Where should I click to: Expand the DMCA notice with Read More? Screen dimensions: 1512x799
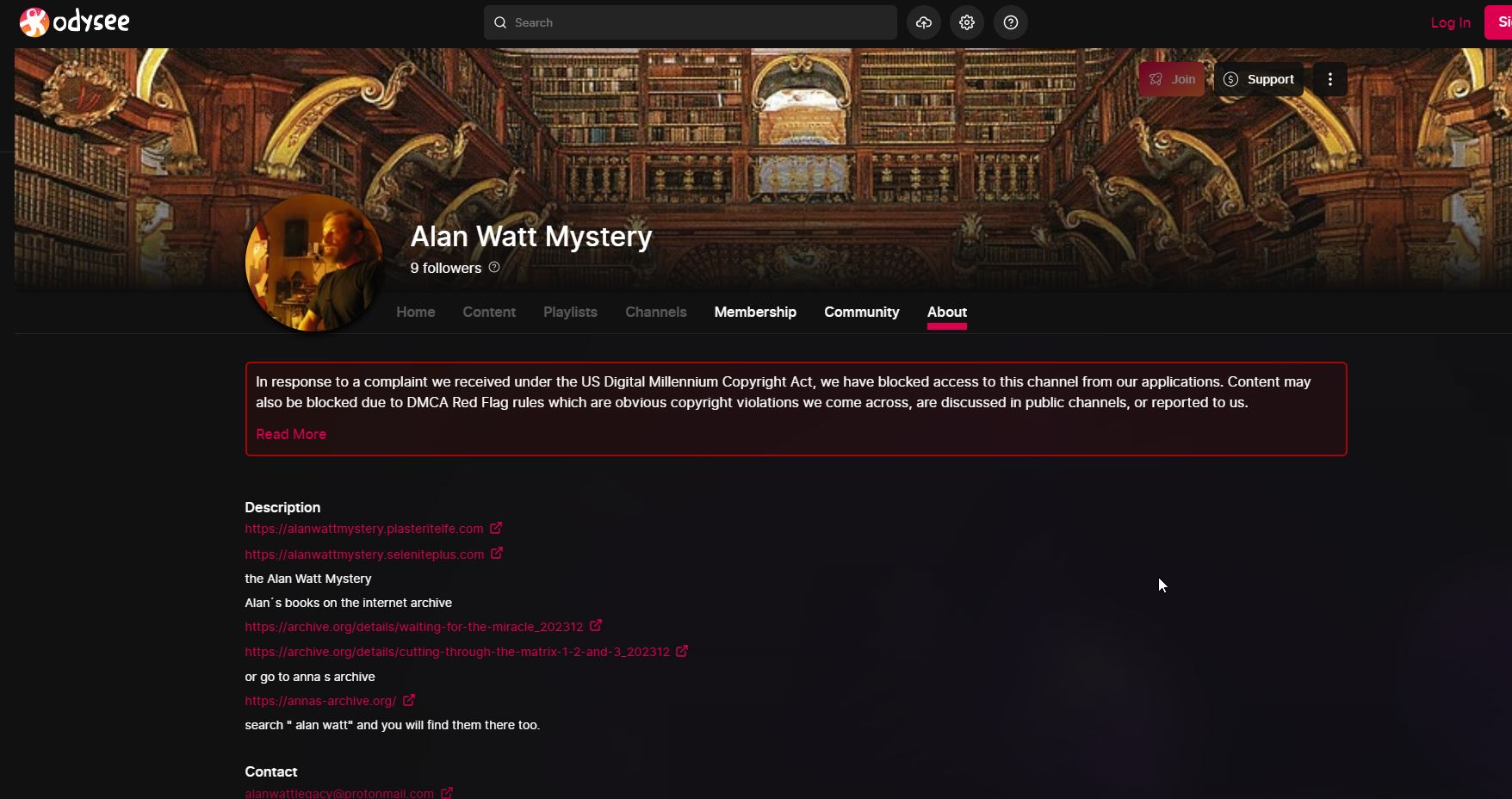[x=291, y=434]
